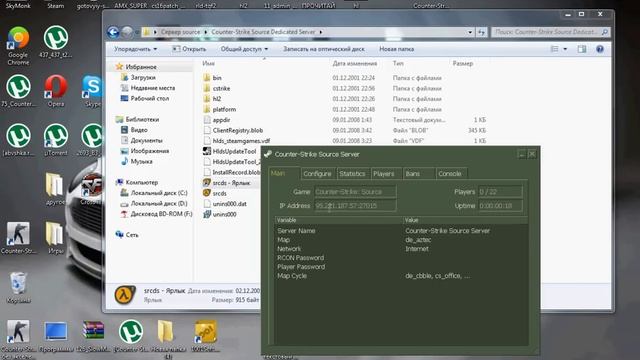The image size is (640, 360).
Task: Switch to the Configure tab
Action: 317,173
